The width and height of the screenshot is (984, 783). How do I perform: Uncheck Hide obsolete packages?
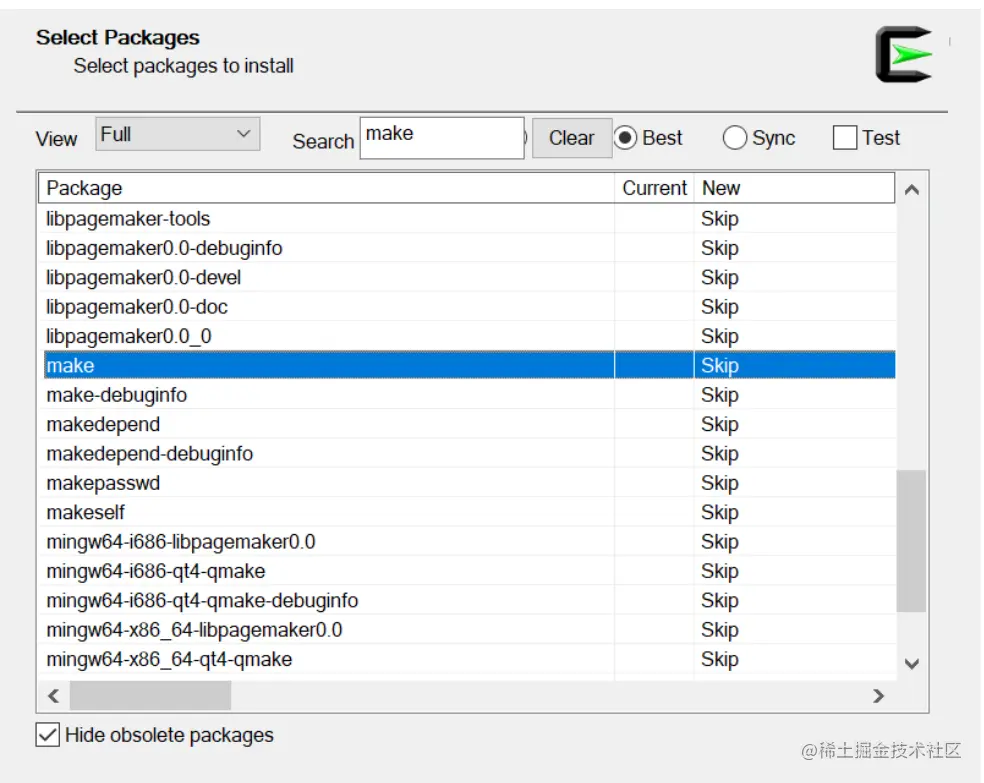pos(47,735)
